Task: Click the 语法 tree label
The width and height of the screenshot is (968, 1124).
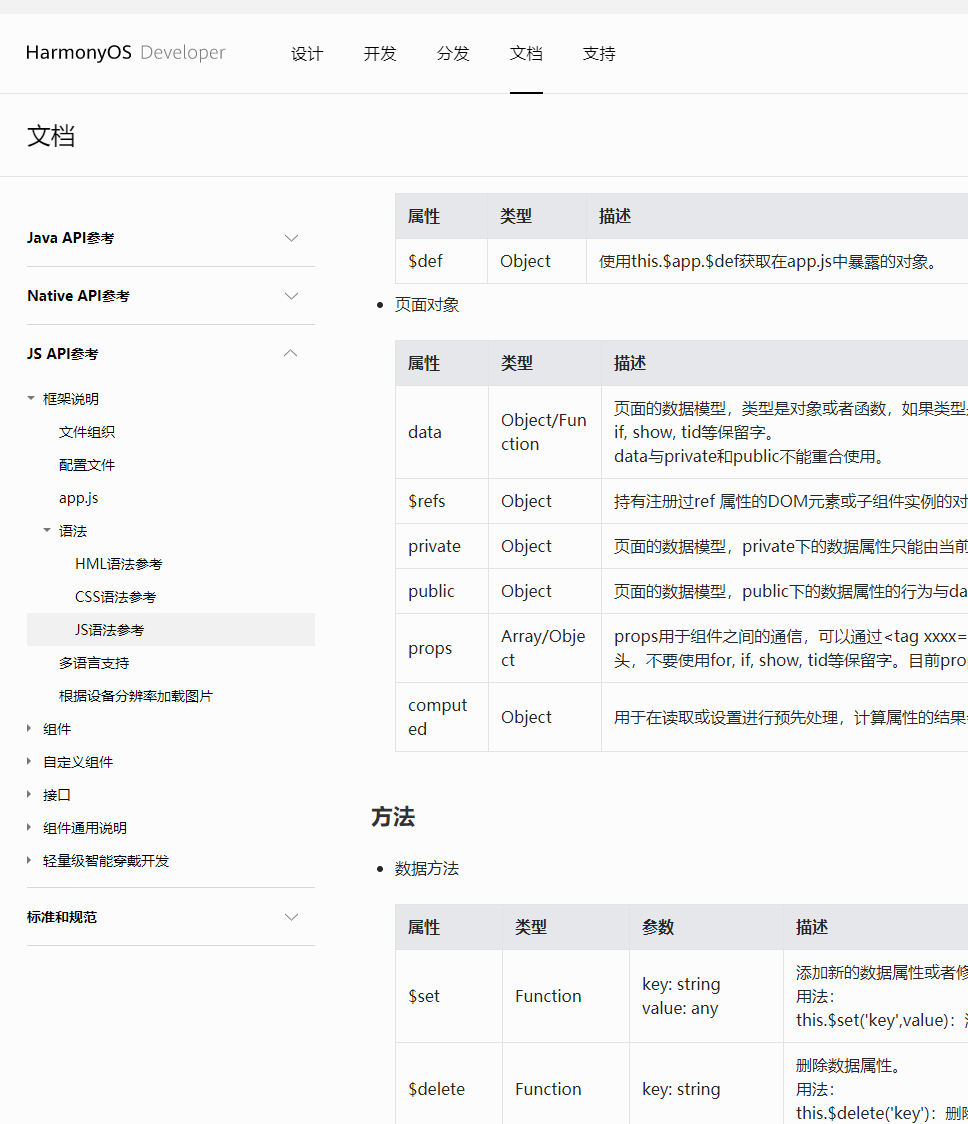Action: coord(72,531)
